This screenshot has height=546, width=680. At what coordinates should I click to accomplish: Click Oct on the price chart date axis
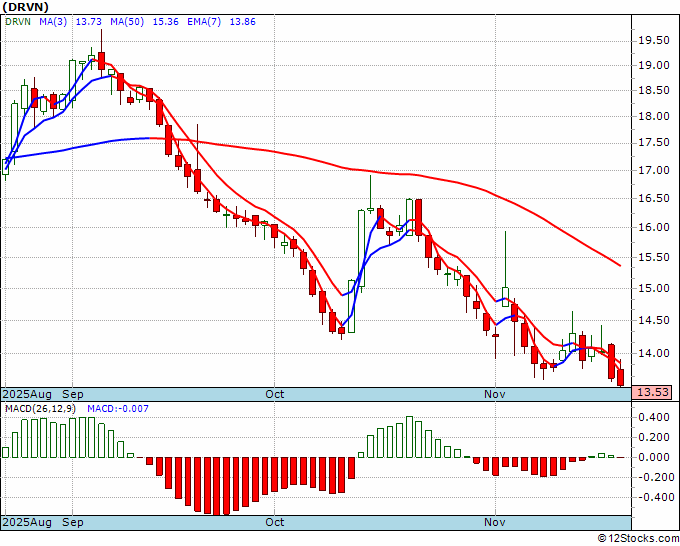(275, 394)
